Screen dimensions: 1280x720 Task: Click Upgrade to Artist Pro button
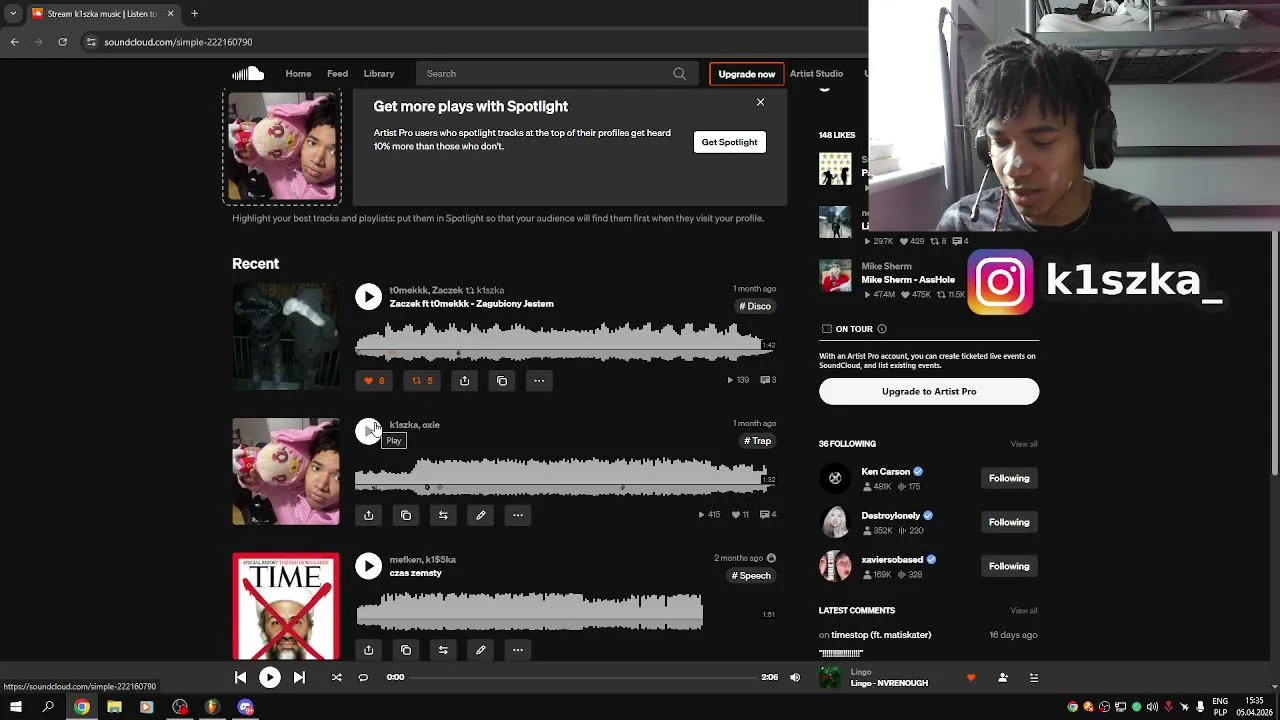(929, 391)
